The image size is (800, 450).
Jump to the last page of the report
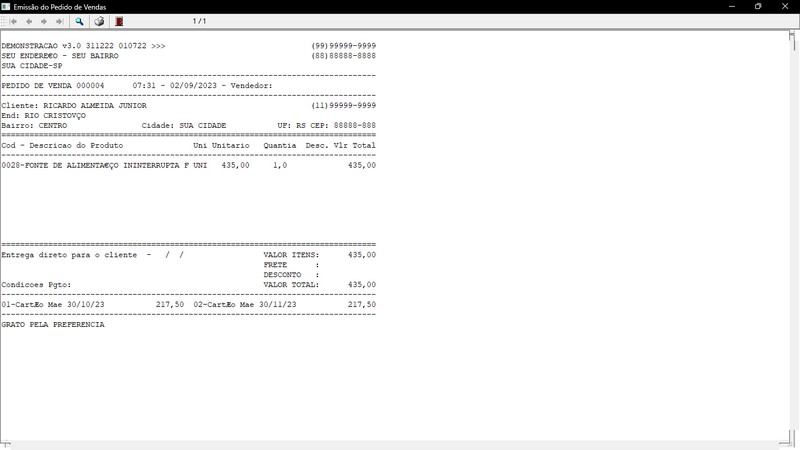59,21
